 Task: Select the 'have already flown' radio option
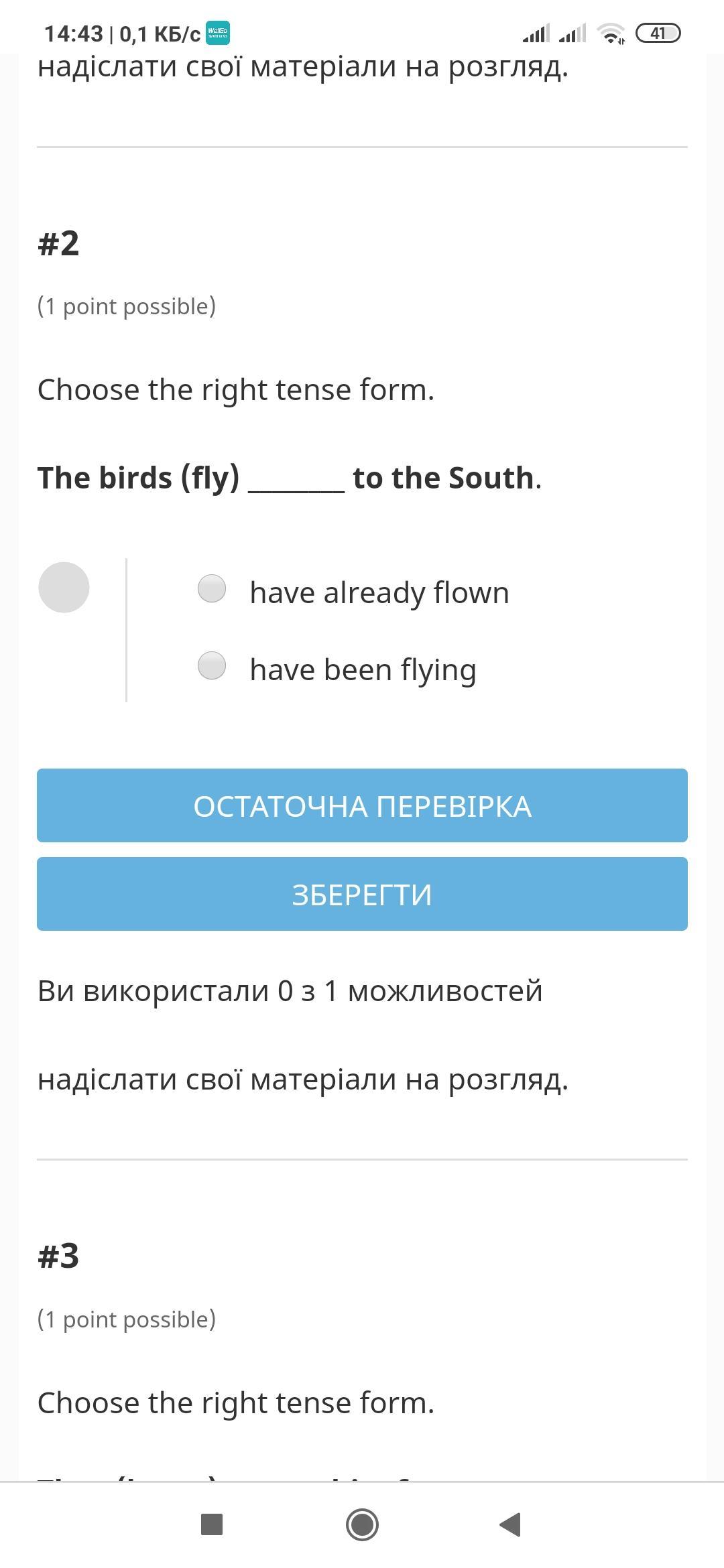pos(212,589)
